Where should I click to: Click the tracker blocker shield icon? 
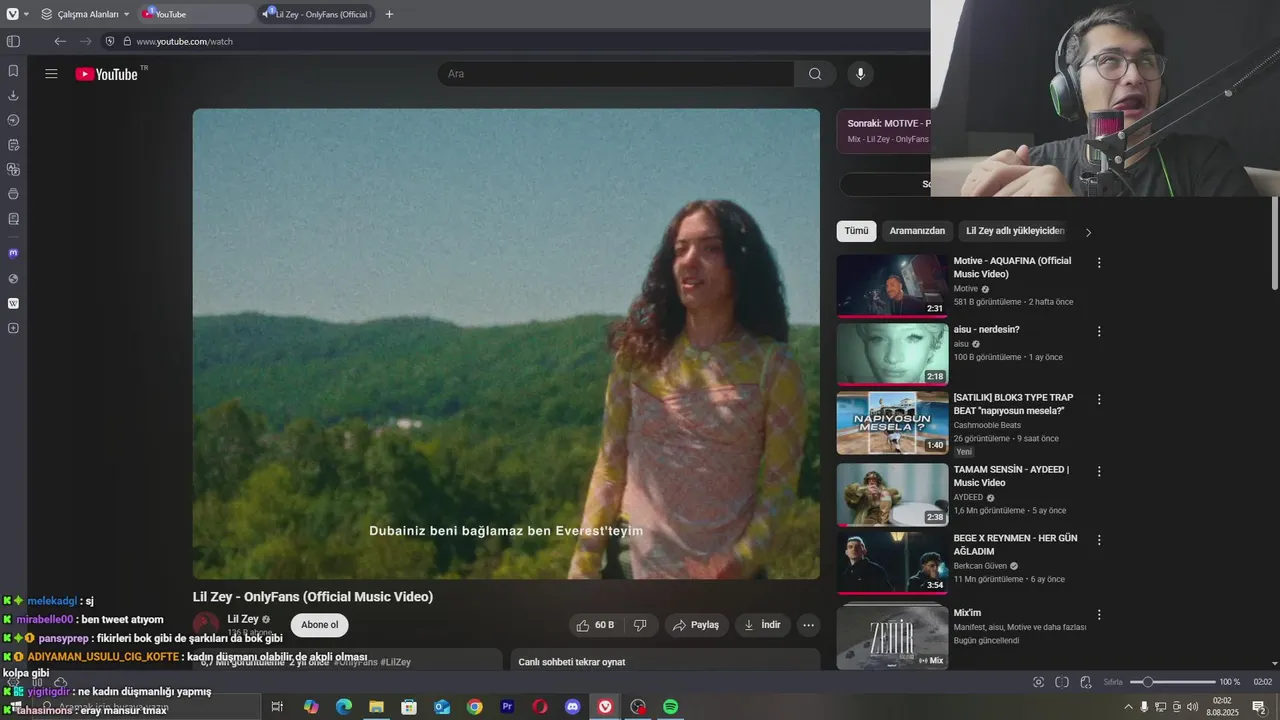pyautogui.click(x=111, y=41)
